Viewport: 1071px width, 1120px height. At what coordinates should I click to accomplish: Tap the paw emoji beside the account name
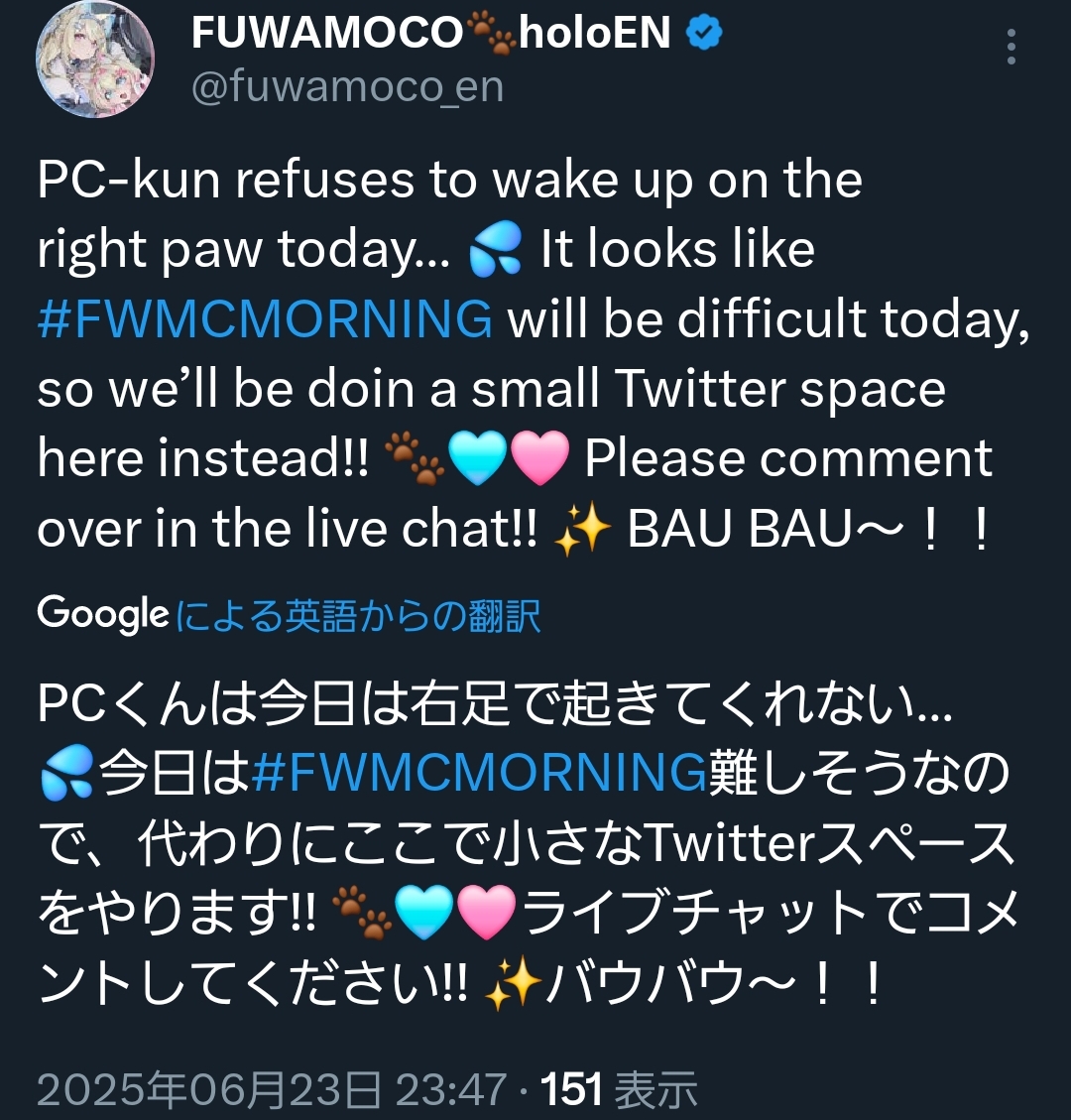click(x=491, y=35)
